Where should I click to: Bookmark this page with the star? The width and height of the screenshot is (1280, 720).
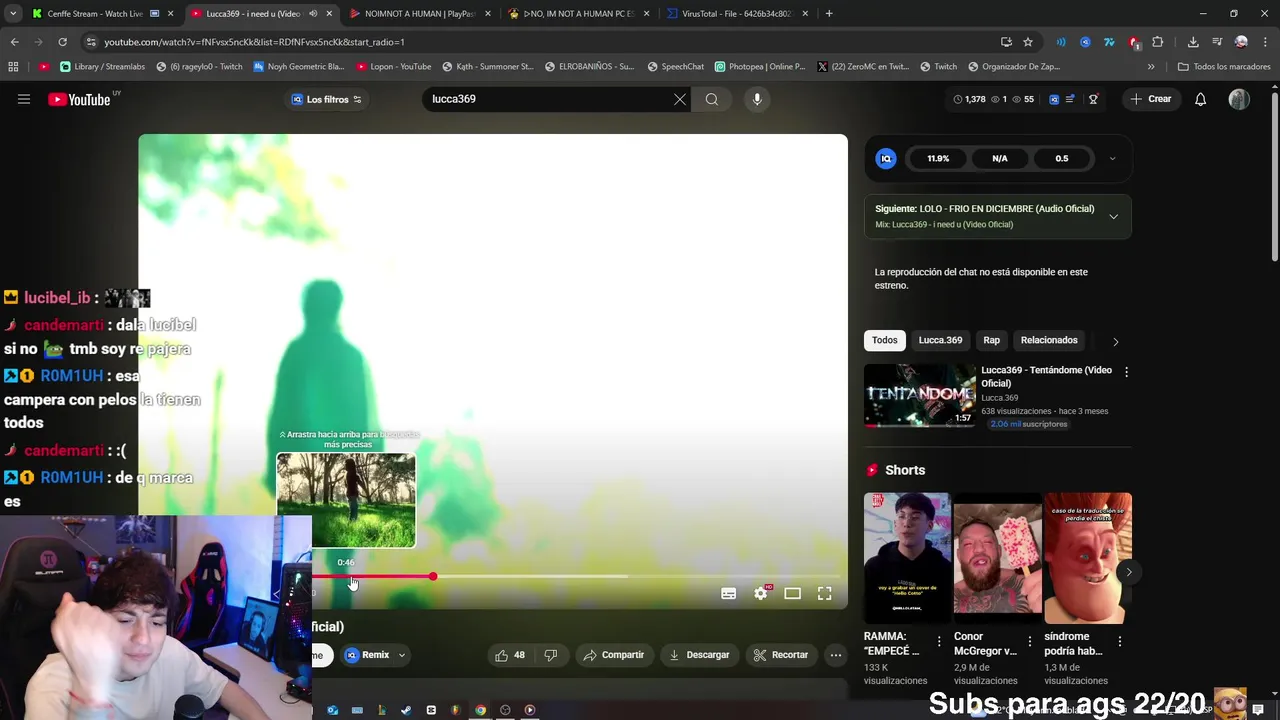click(x=1028, y=42)
